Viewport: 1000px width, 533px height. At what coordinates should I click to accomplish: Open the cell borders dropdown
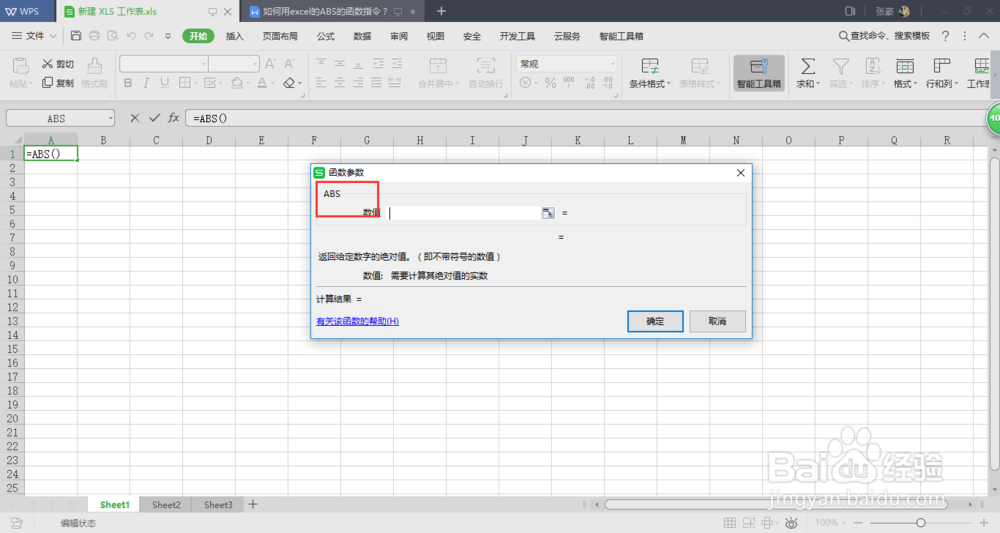[194, 84]
